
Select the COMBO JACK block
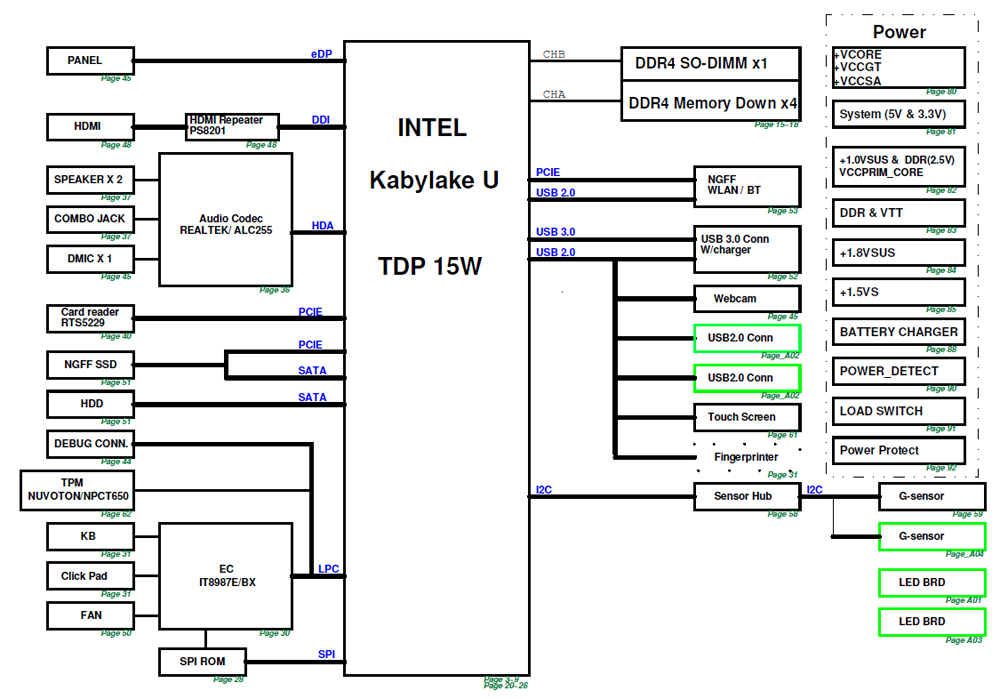pos(90,219)
